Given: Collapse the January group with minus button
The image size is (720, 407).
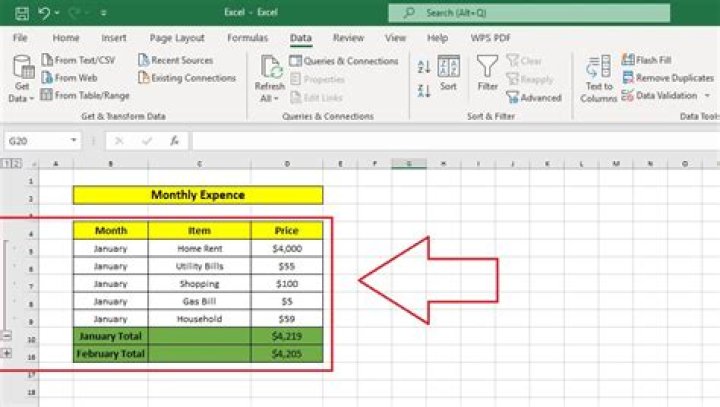Looking at the screenshot, I should click(x=6, y=336).
